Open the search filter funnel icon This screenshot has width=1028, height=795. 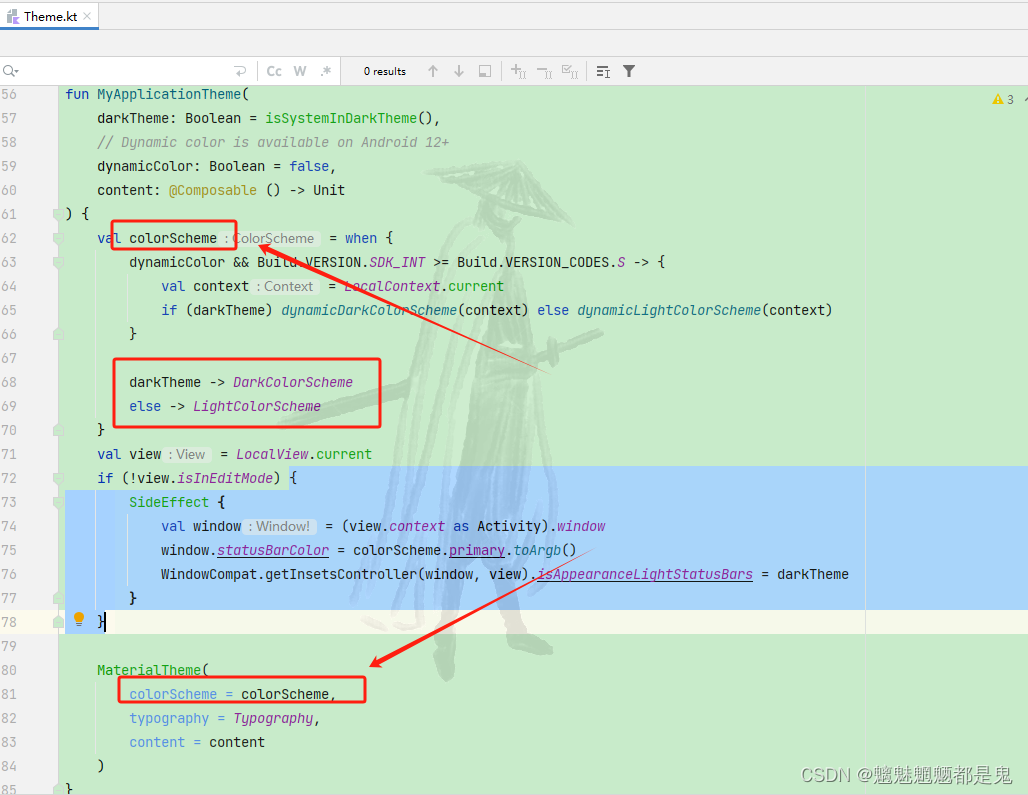(x=629, y=71)
